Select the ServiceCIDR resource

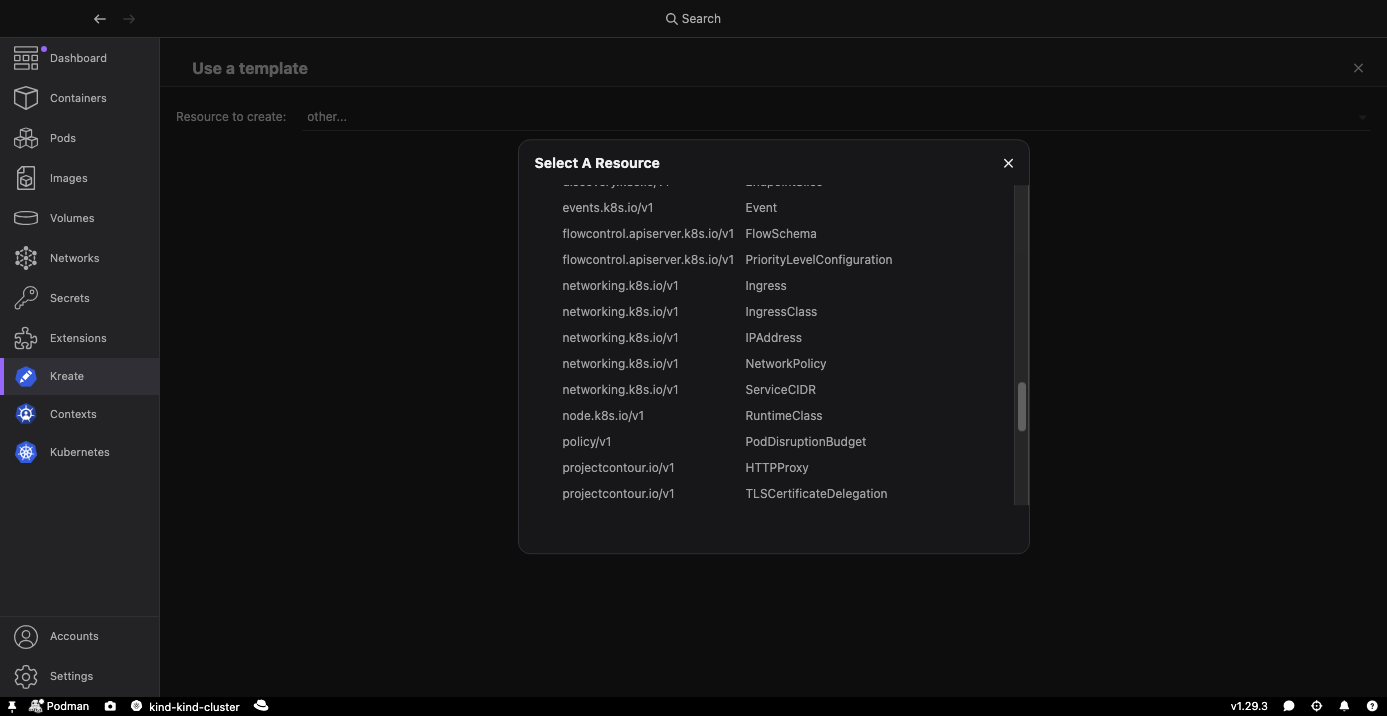tap(781, 390)
